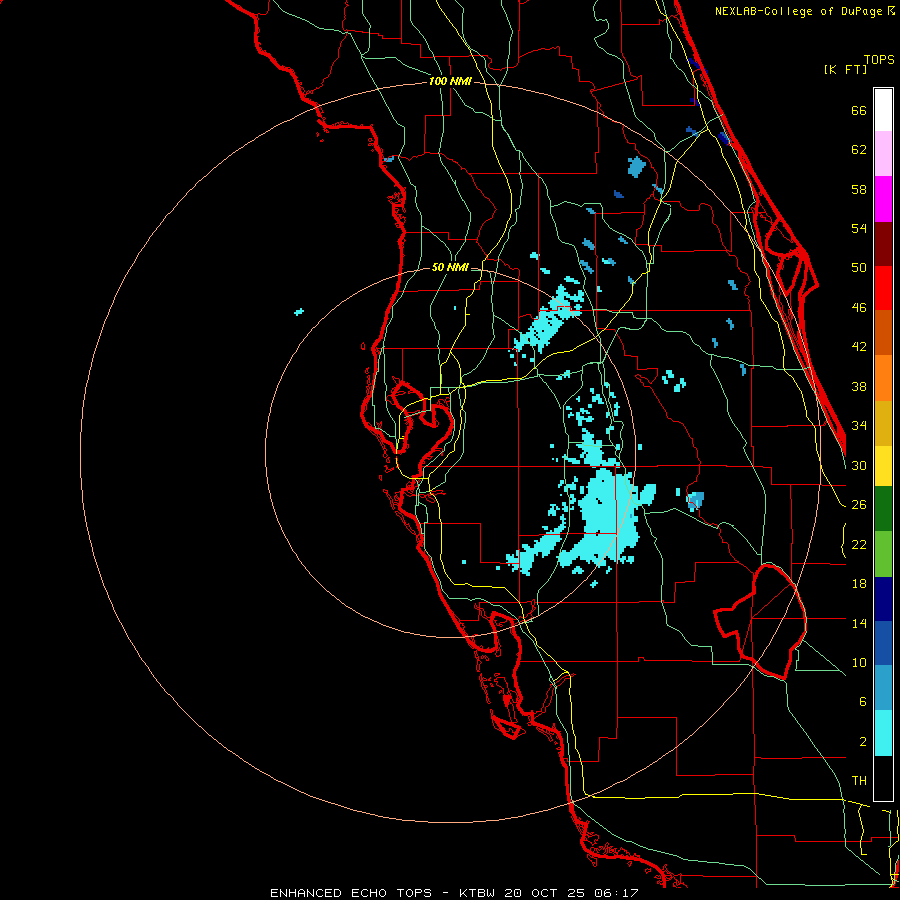Image resolution: width=900 pixels, height=900 pixels.
Task: Click the '46' legend value
Action: tap(859, 308)
